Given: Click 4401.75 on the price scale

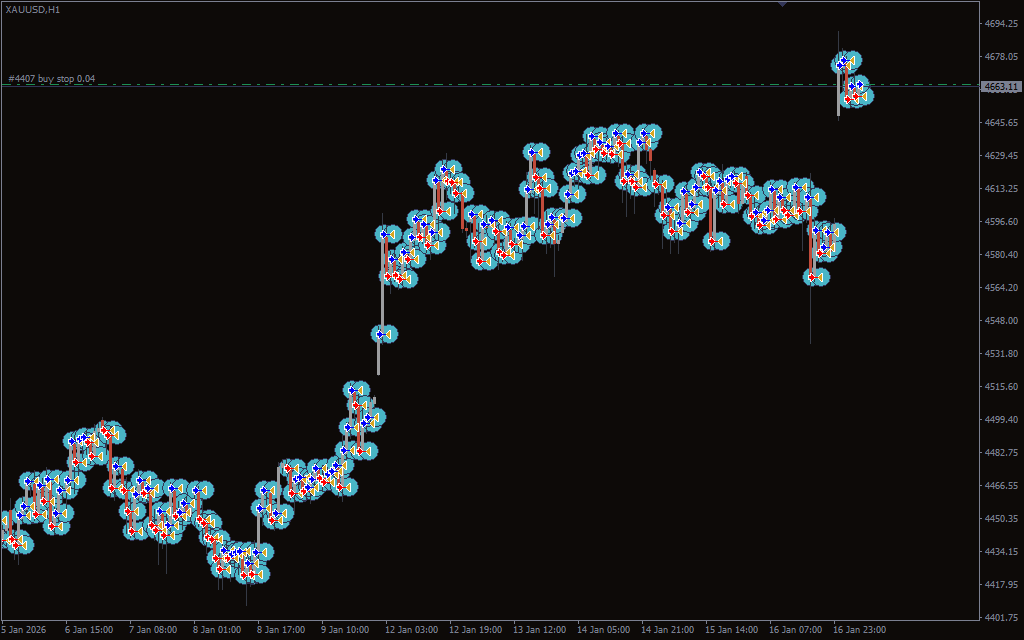Looking at the screenshot, I should tap(1000, 617).
